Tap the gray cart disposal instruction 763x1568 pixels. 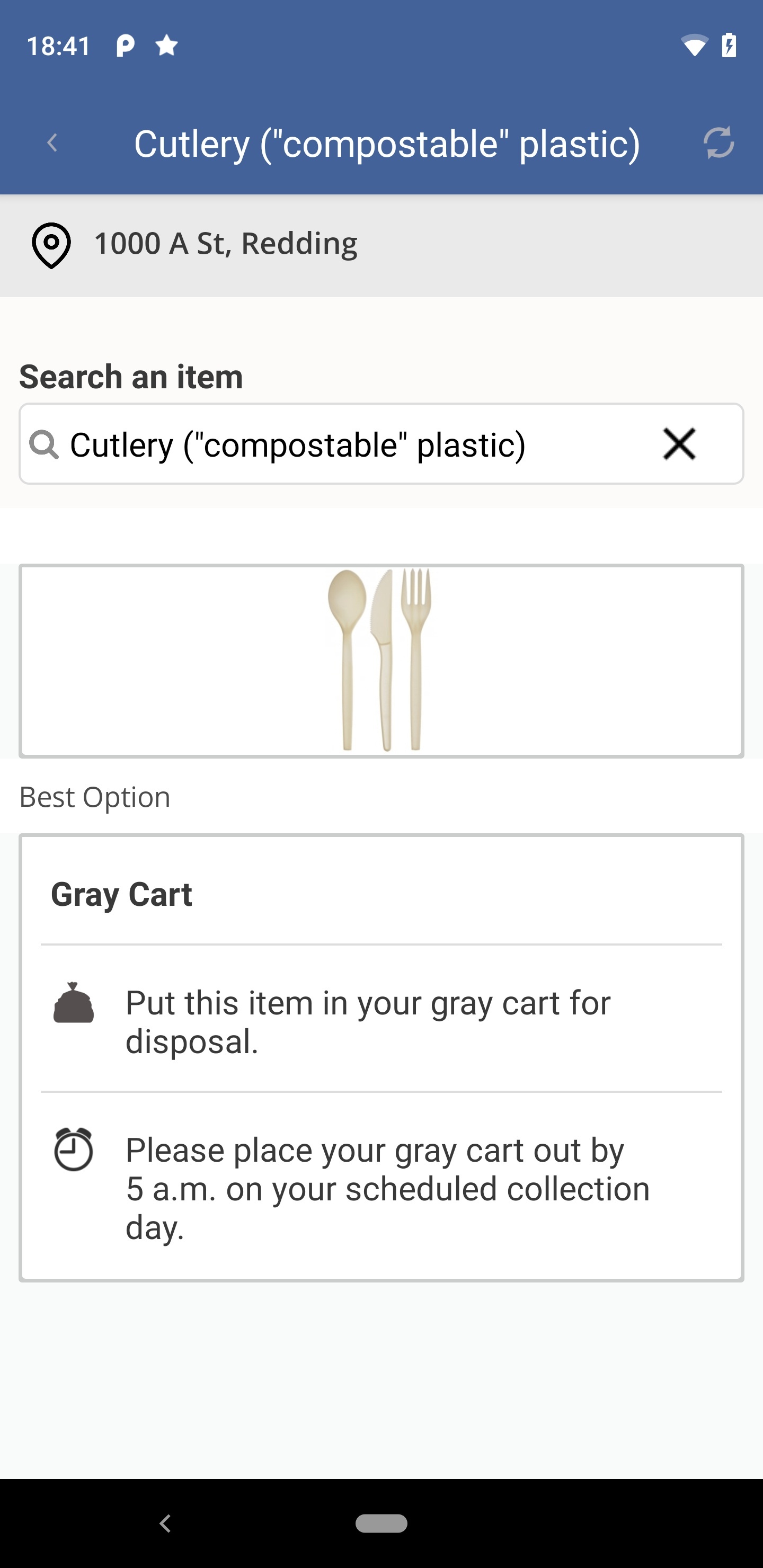pos(368,1022)
